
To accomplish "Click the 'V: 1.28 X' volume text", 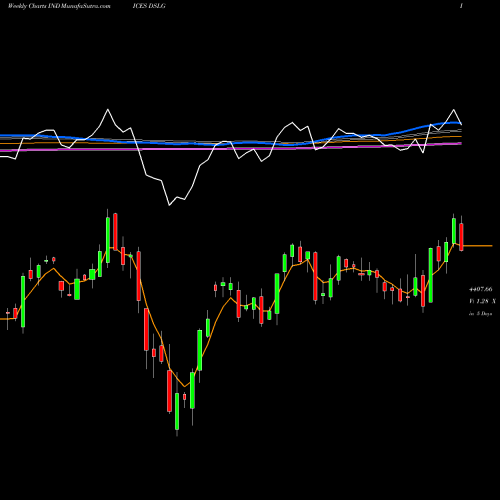I will pos(482,301).
